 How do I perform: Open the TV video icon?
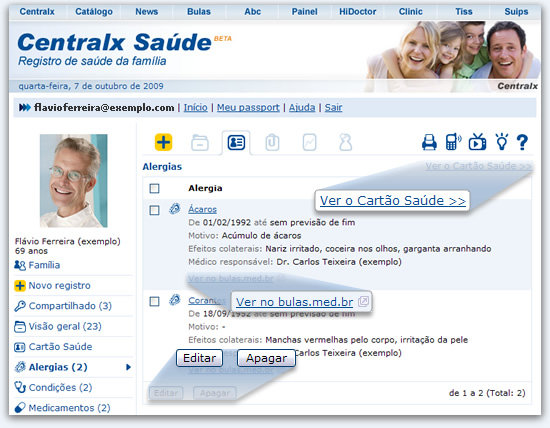click(477, 142)
